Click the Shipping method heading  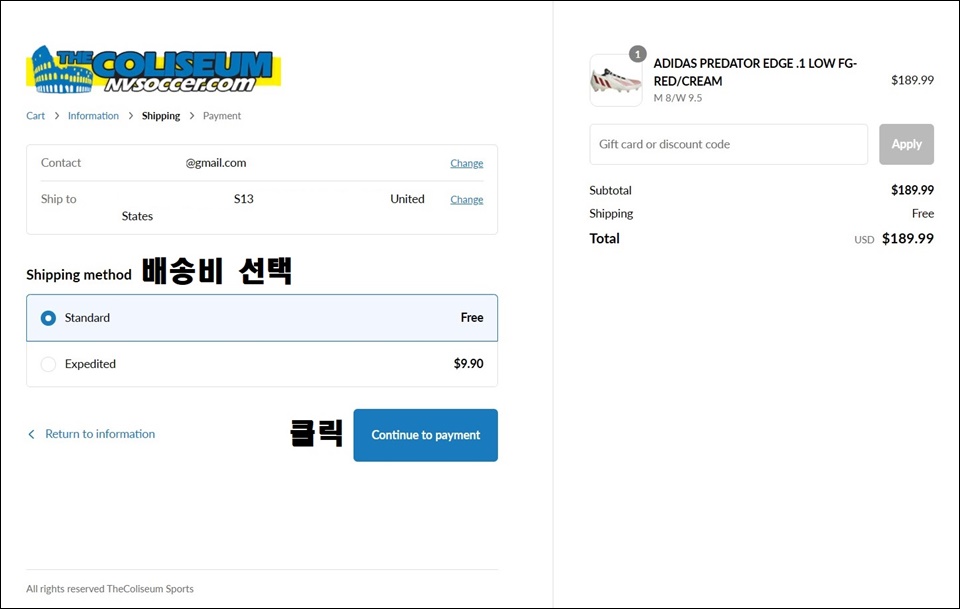79,275
